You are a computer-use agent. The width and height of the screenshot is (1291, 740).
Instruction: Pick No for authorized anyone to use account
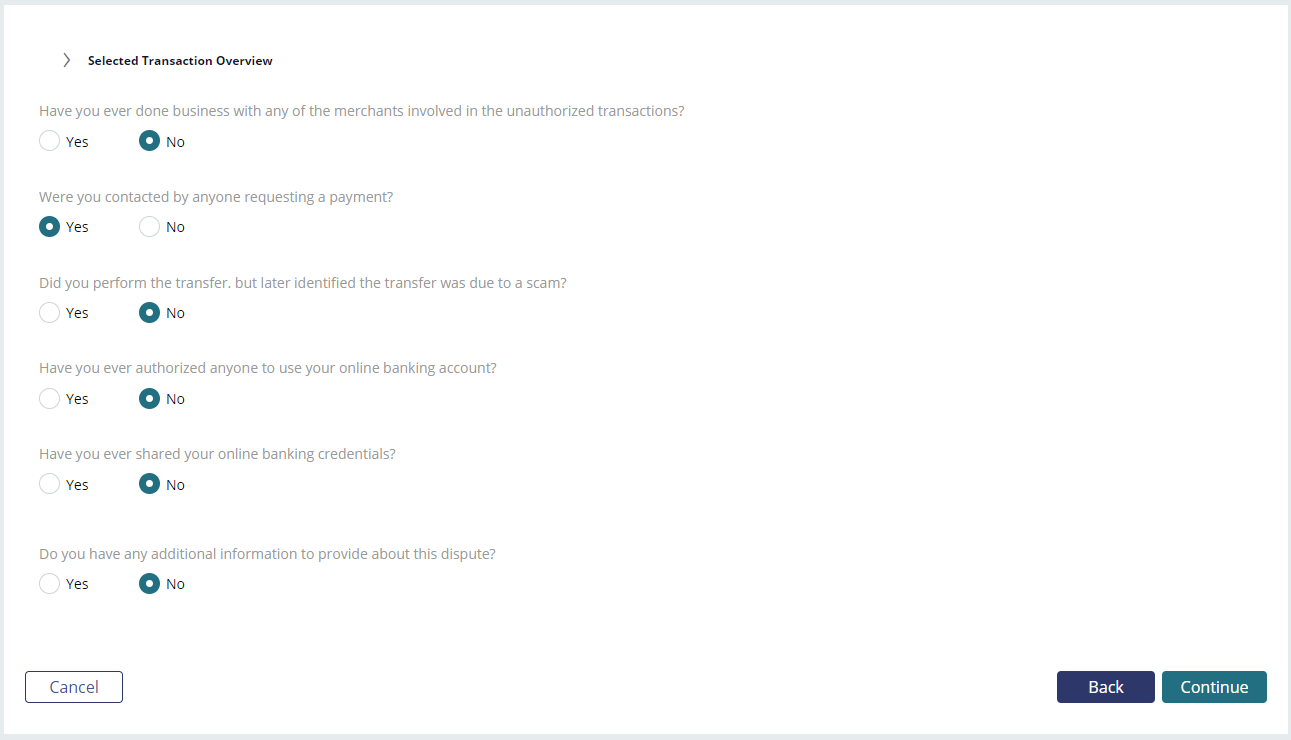click(x=149, y=399)
